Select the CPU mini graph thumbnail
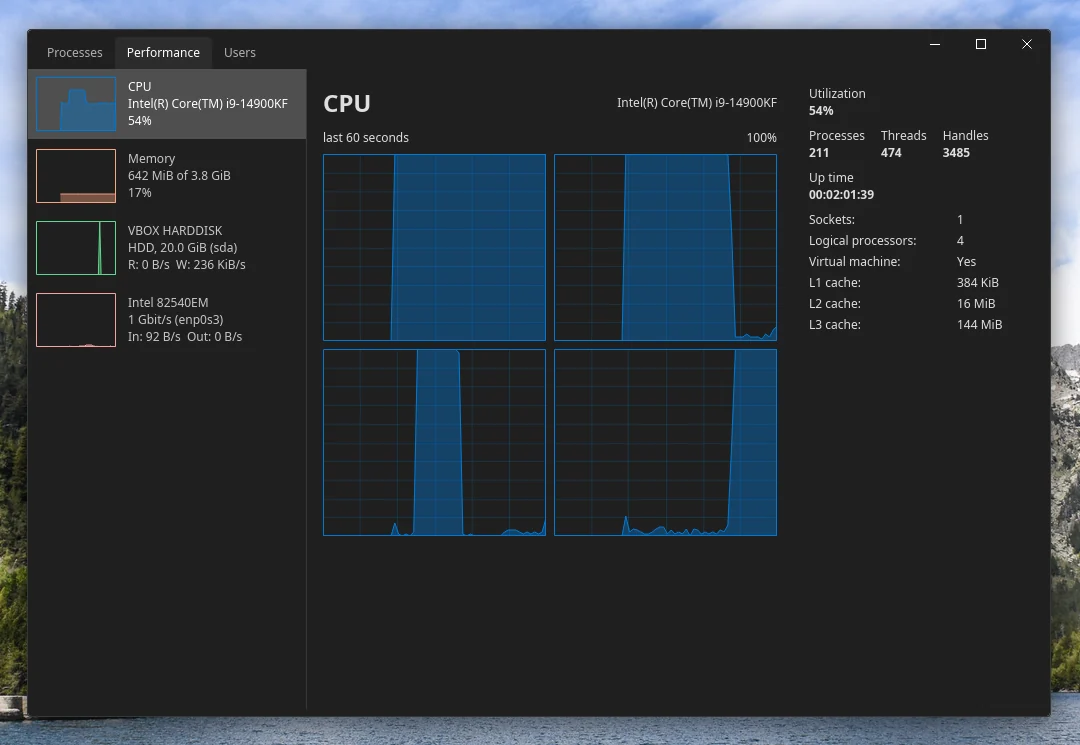Viewport: 1080px width, 745px height. click(x=76, y=103)
